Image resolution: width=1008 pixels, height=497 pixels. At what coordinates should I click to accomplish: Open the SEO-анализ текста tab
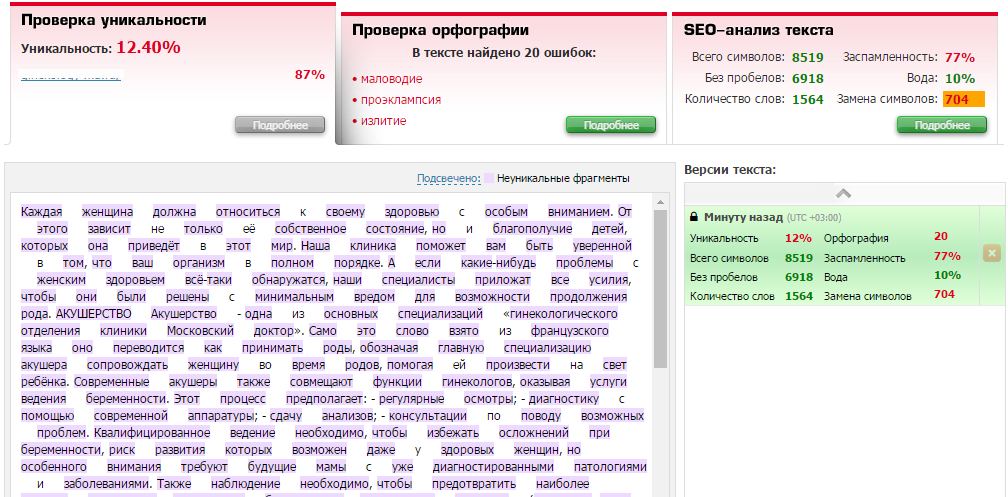(758, 30)
